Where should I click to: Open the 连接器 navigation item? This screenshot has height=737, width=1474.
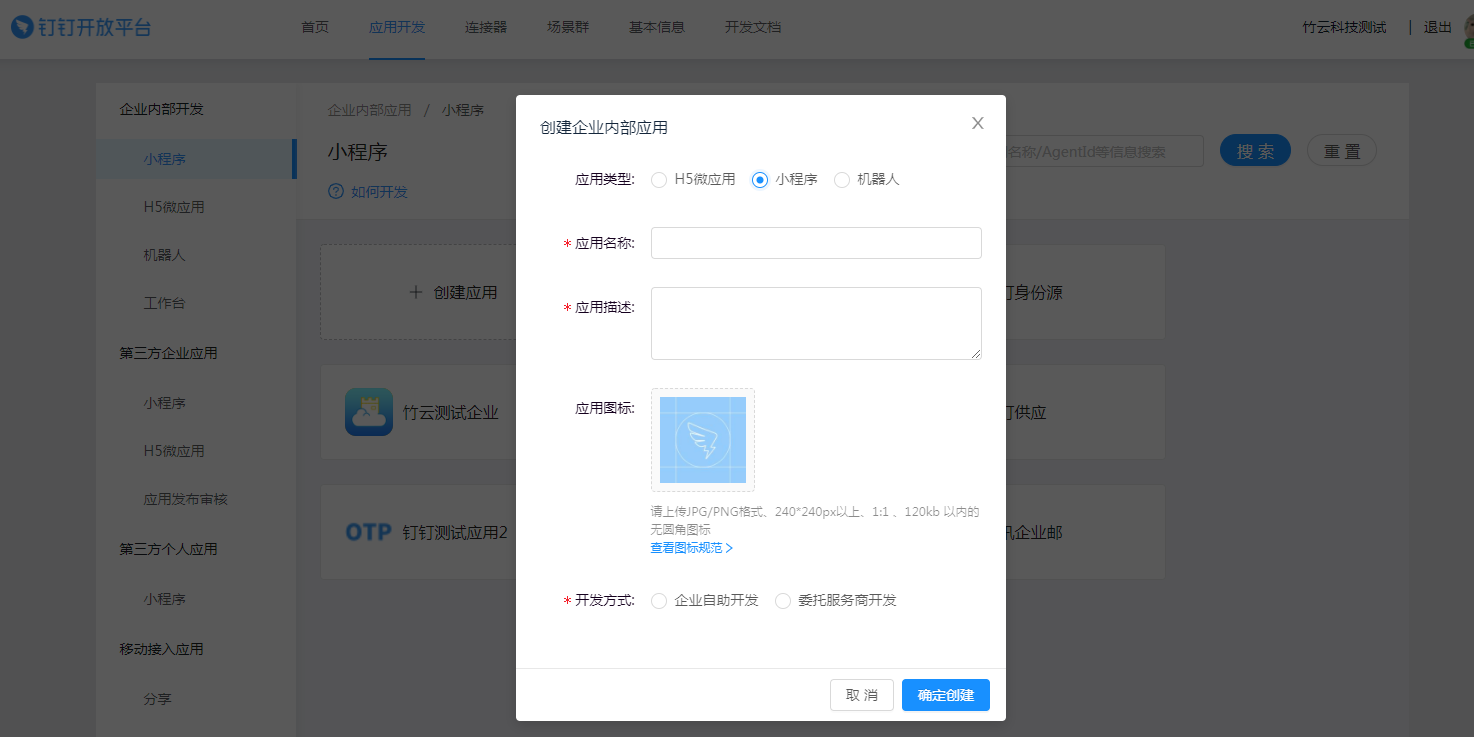click(486, 27)
